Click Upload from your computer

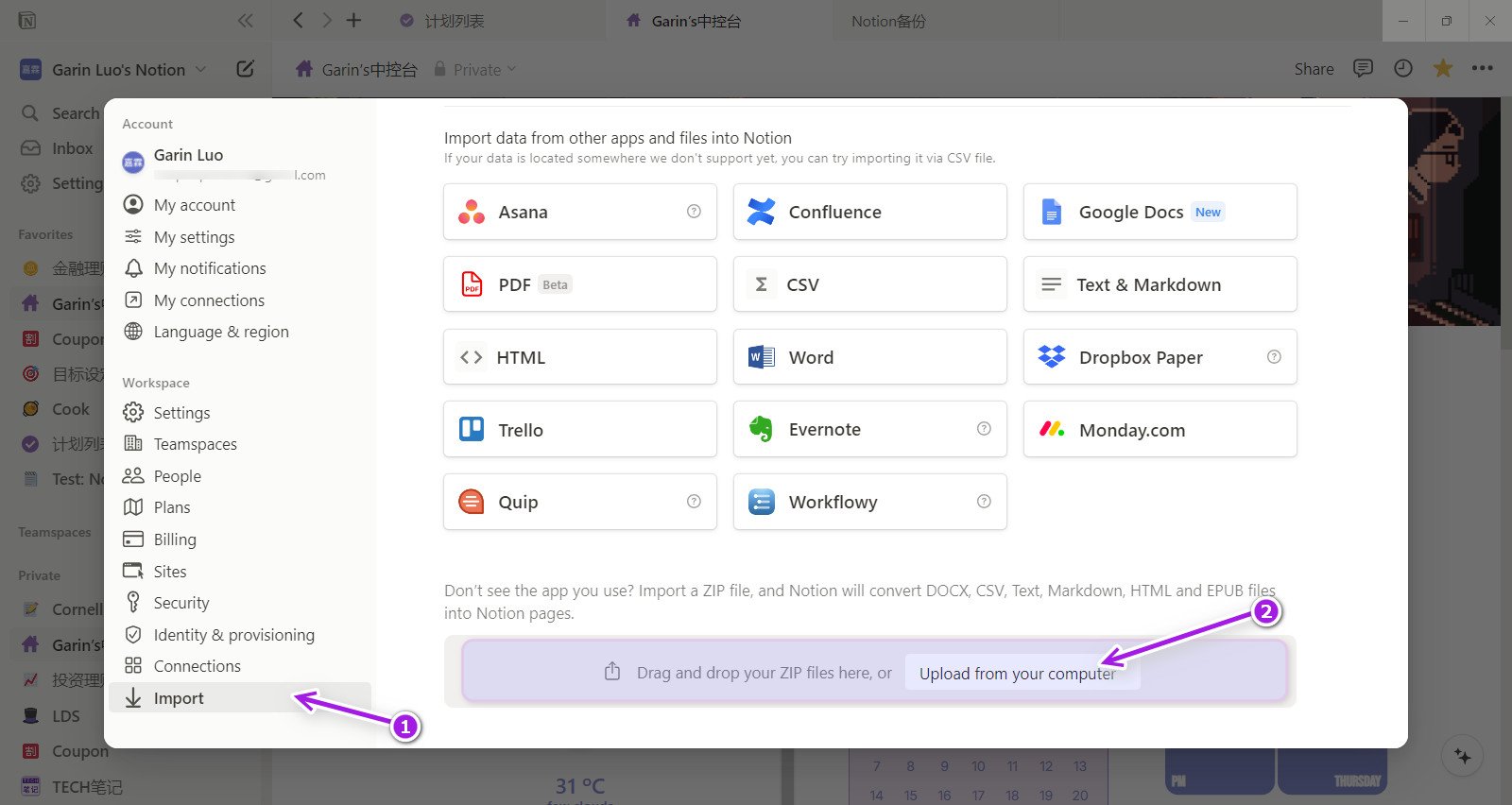(1017, 674)
